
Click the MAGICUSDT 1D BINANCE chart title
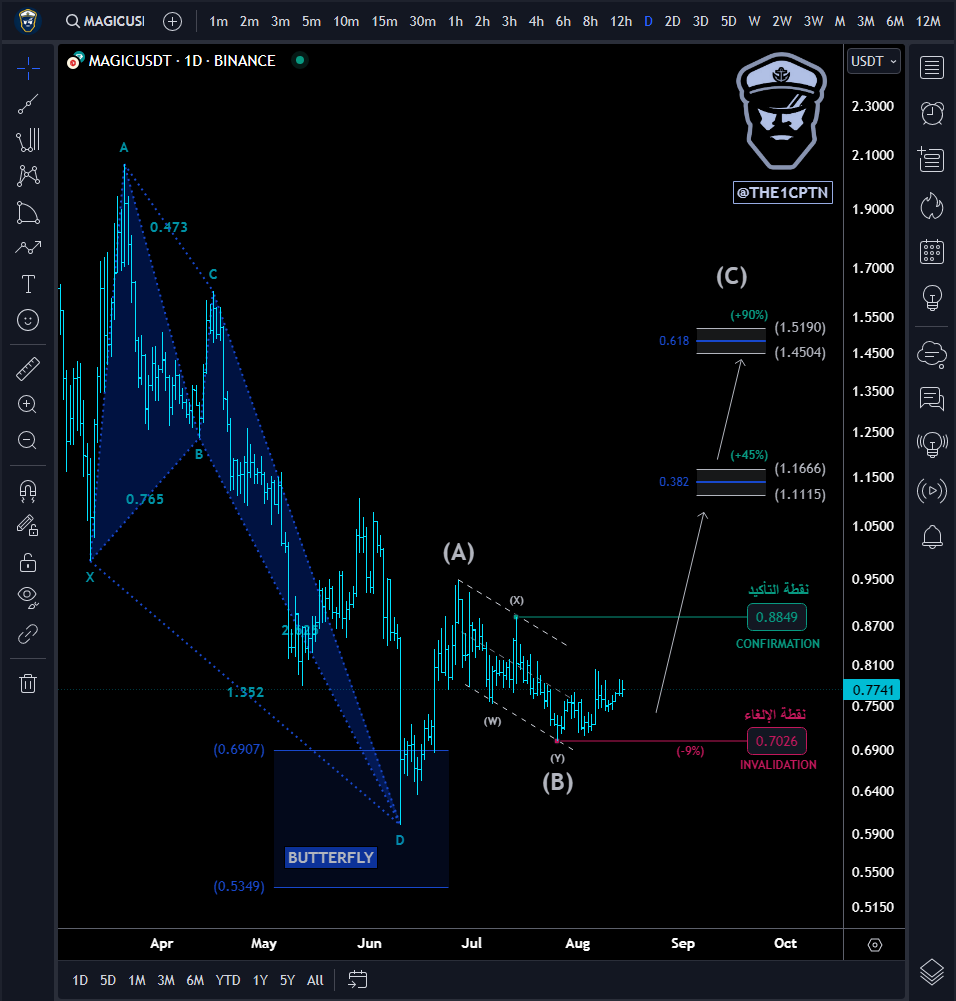pos(182,61)
